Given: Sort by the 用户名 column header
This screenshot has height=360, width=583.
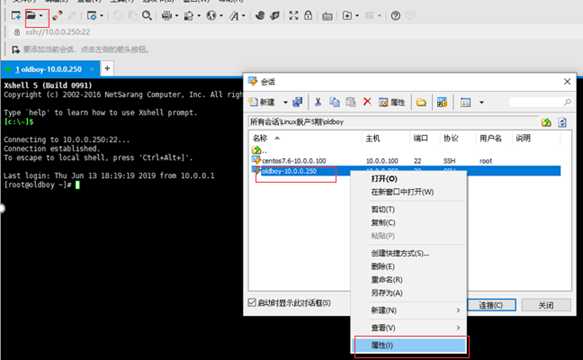Looking at the screenshot, I should click(493, 138).
